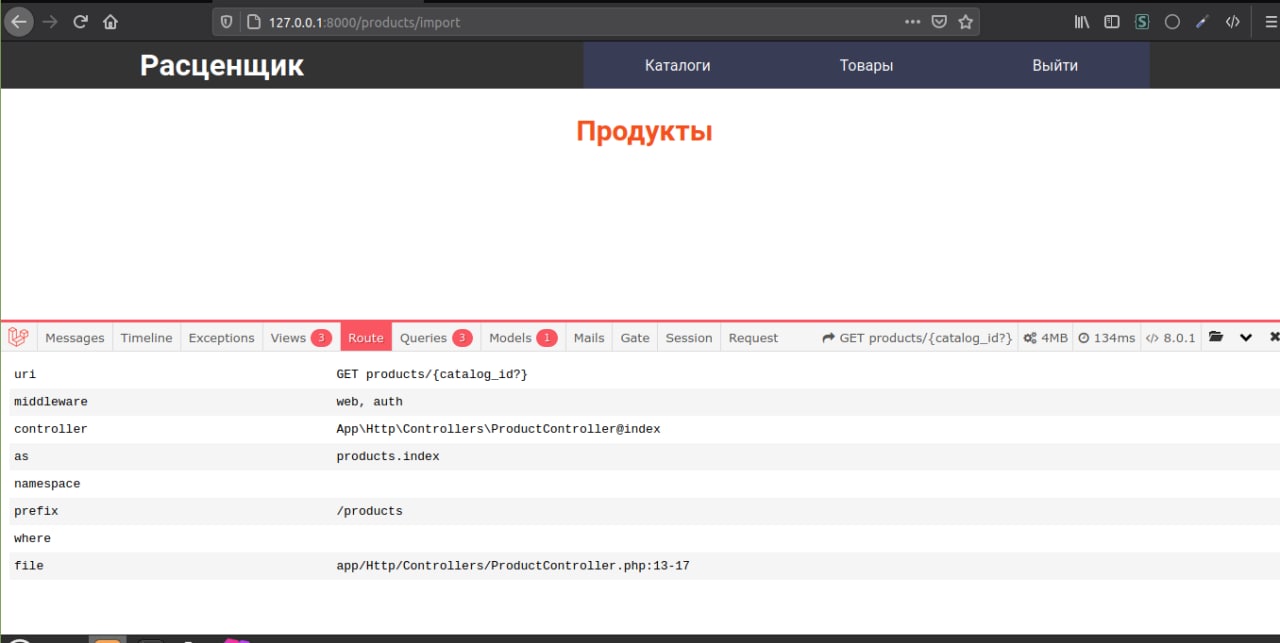Image resolution: width=1280 pixels, height=643 pixels.
Task: Click the Продукты page heading
Action: pyautogui.click(x=644, y=131)
